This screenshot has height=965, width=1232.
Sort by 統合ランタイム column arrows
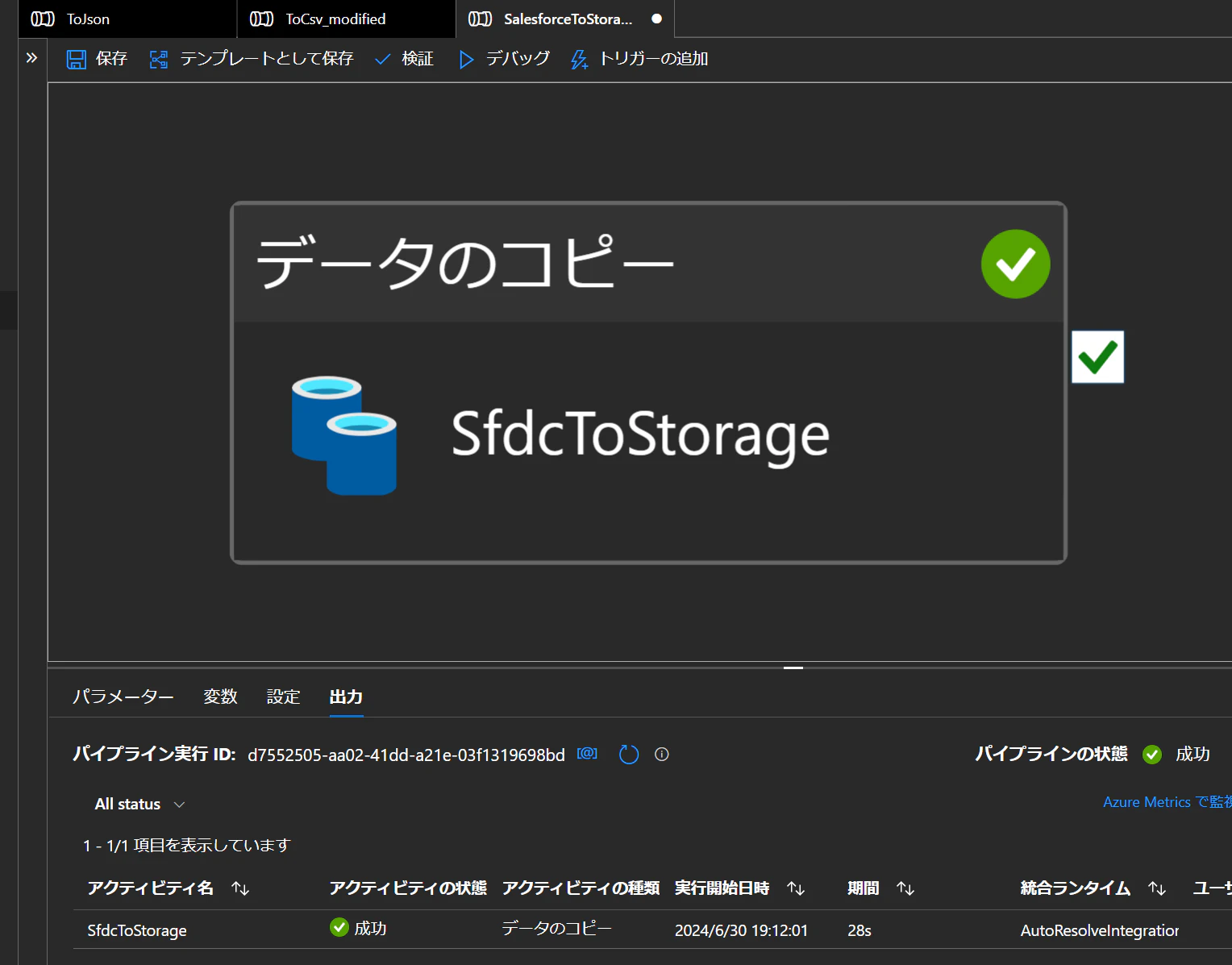1157,888
